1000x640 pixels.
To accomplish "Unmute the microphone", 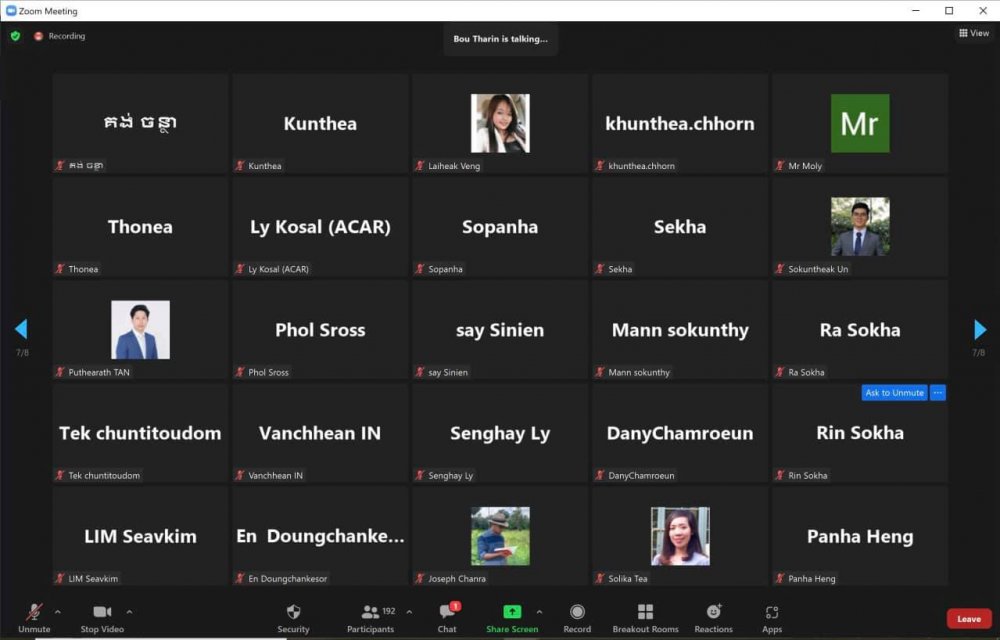I will (x=34, y=612).
